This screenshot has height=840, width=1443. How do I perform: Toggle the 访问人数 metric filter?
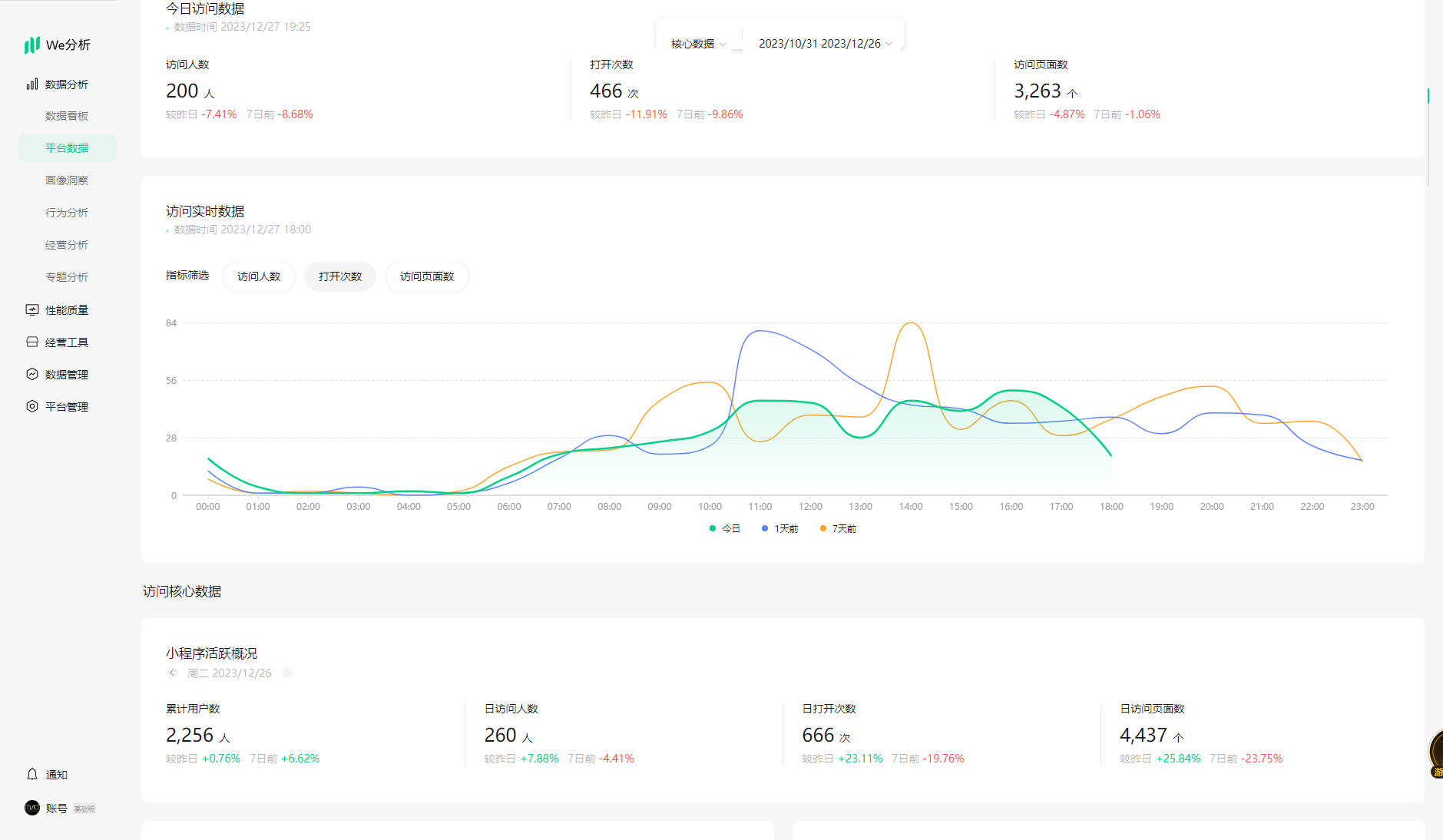pos(259,276)
